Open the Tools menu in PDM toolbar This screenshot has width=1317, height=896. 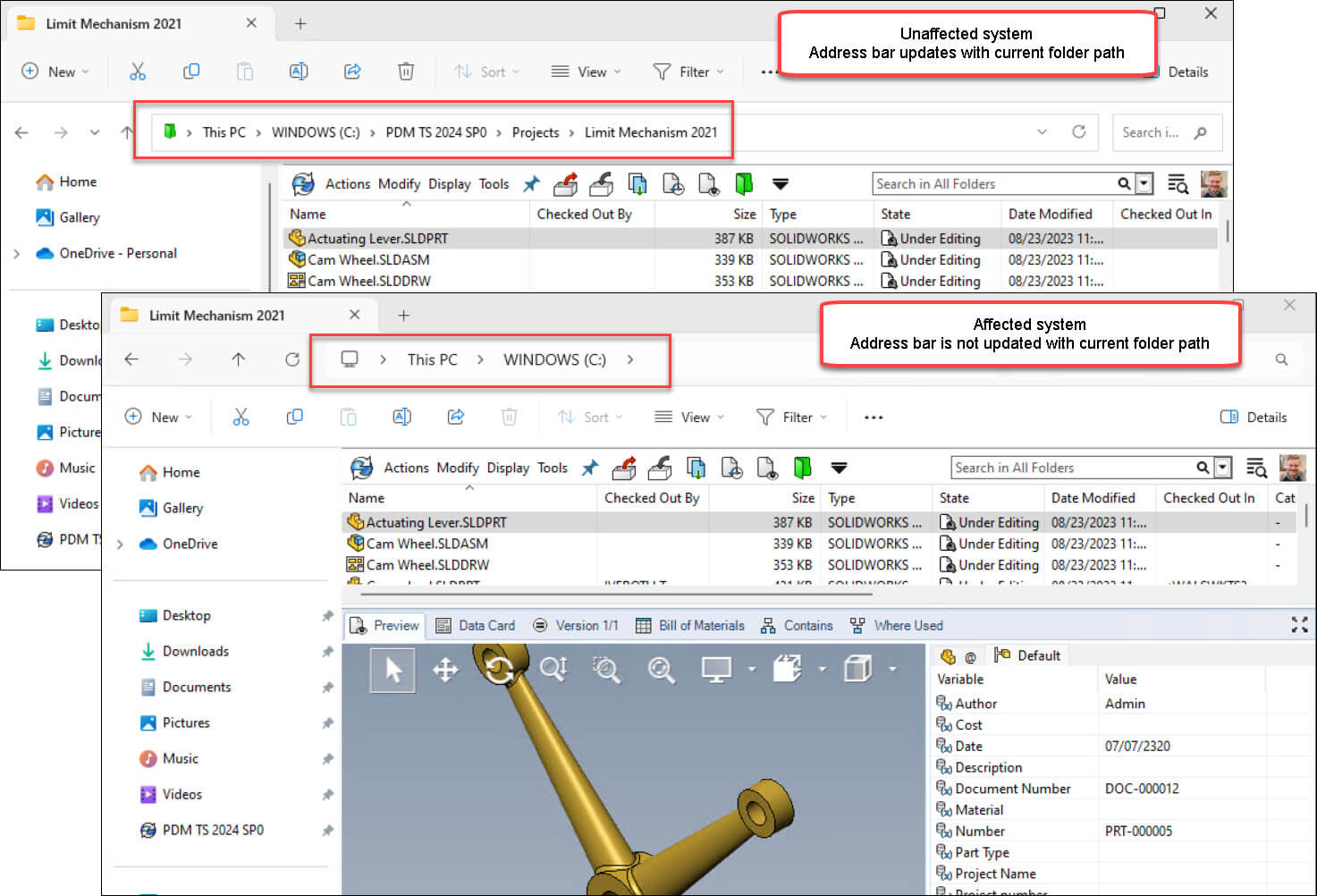[552, 468]
